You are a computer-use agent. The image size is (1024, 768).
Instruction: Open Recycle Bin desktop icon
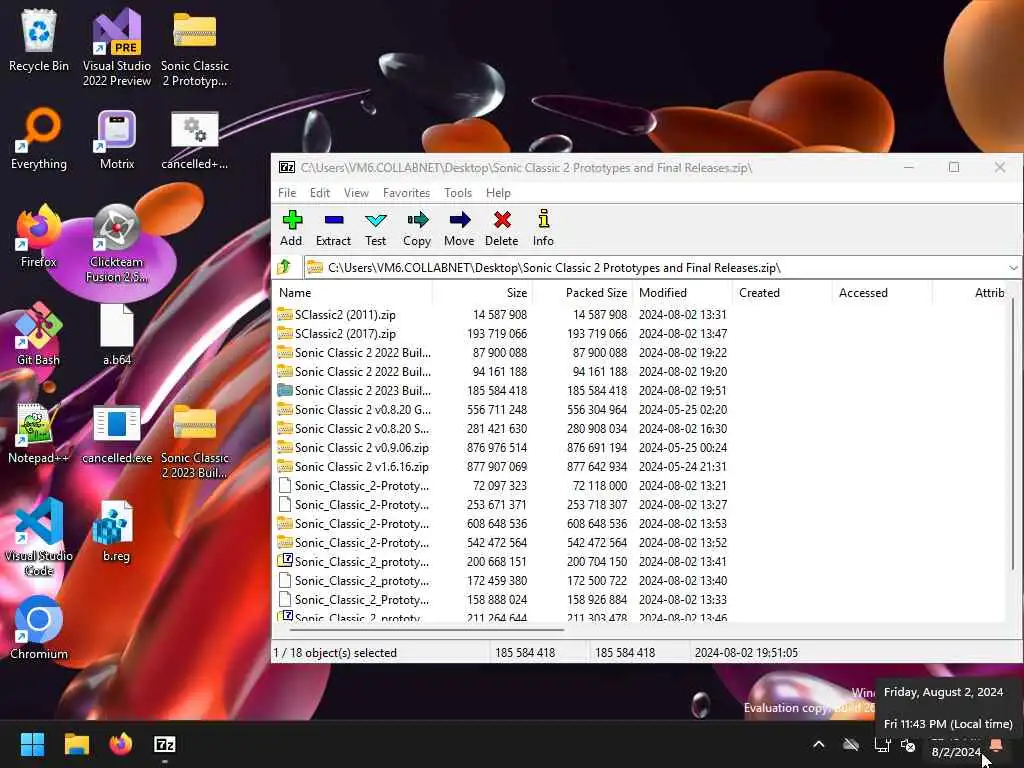[39, 40]
